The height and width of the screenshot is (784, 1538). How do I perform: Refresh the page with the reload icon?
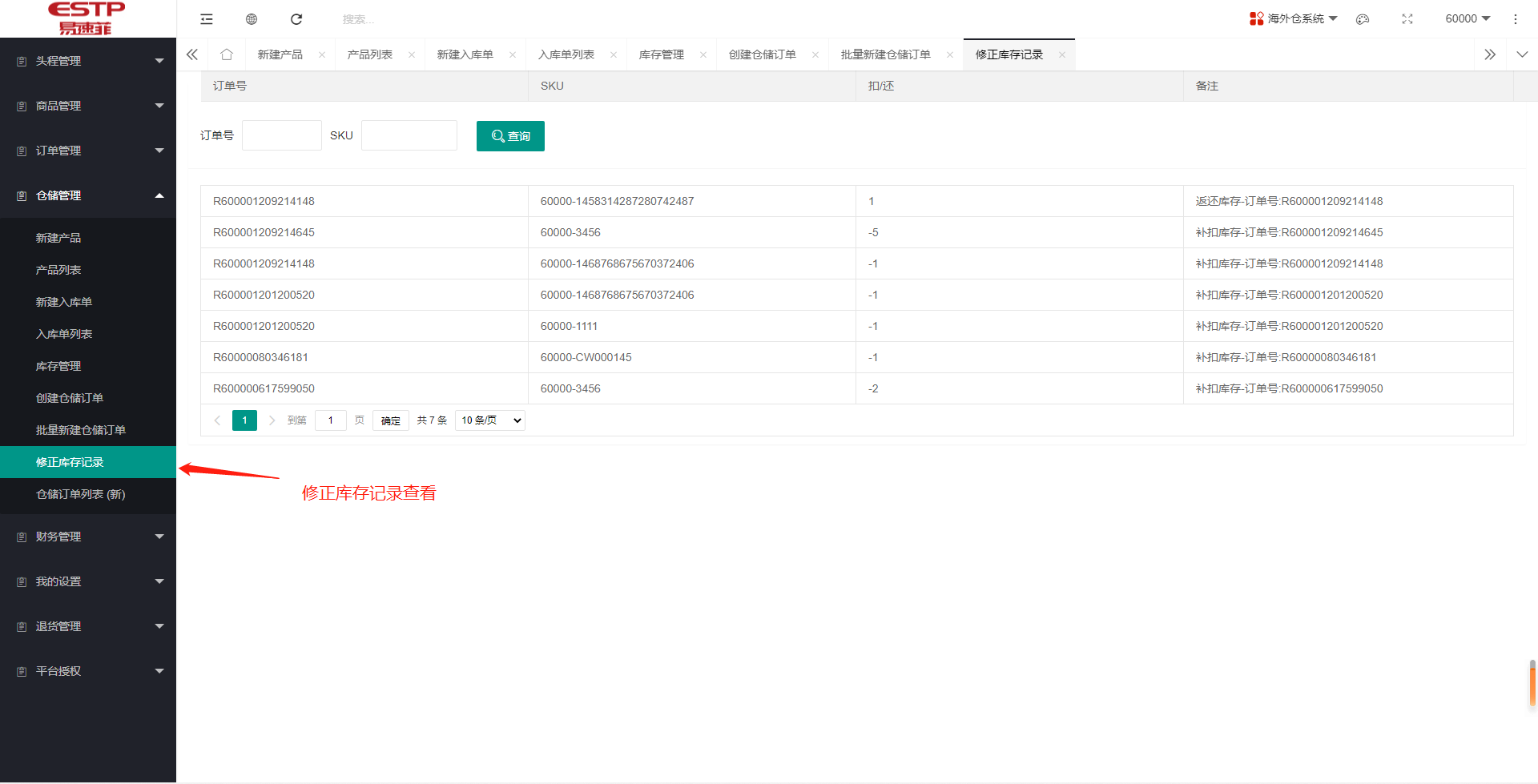(296, 18)
